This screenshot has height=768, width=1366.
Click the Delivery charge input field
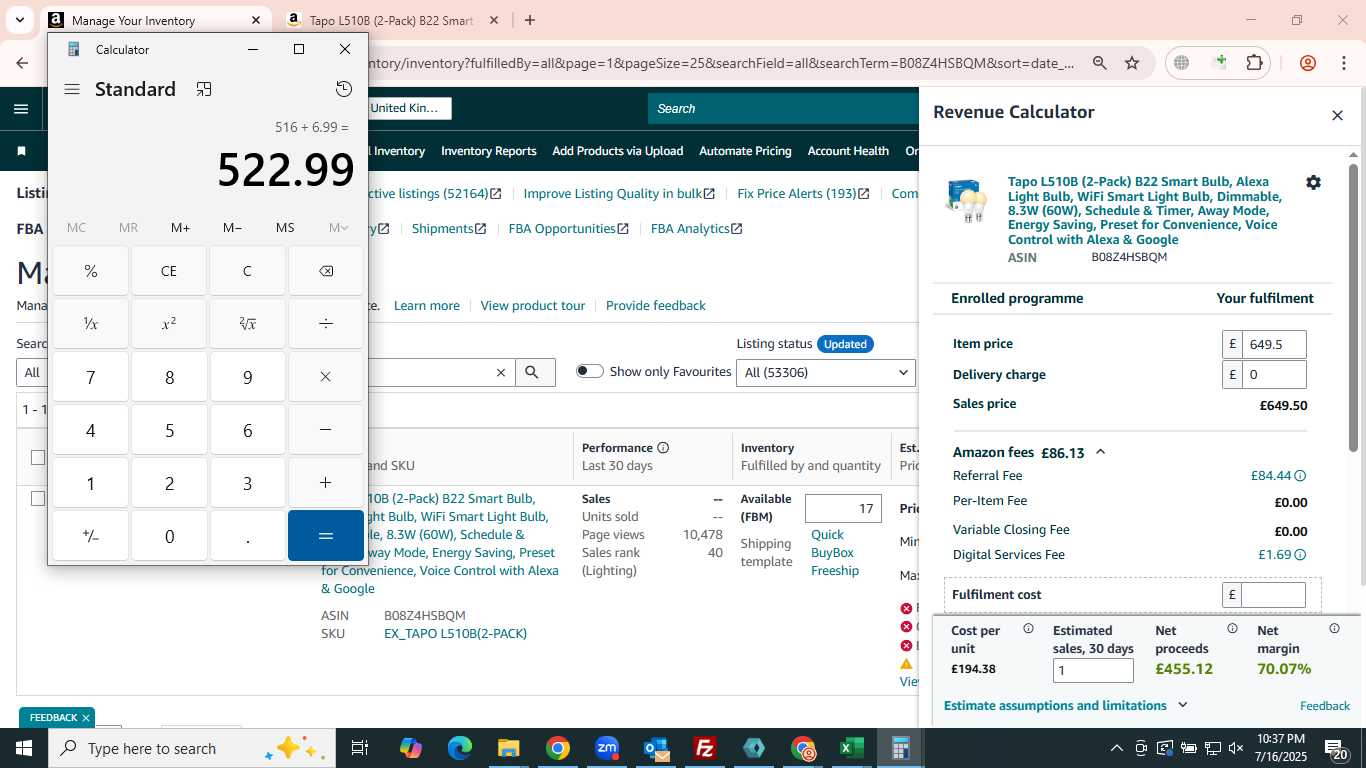1274,375
